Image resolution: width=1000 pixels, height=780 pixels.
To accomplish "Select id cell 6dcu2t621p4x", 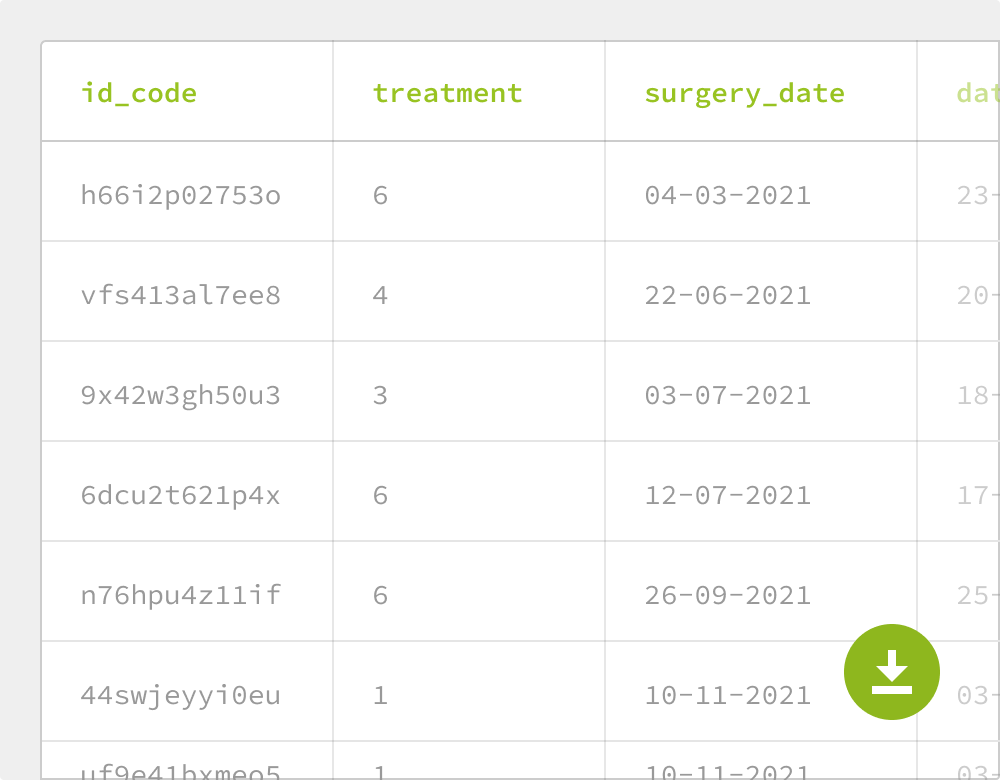I will [180, 496].
